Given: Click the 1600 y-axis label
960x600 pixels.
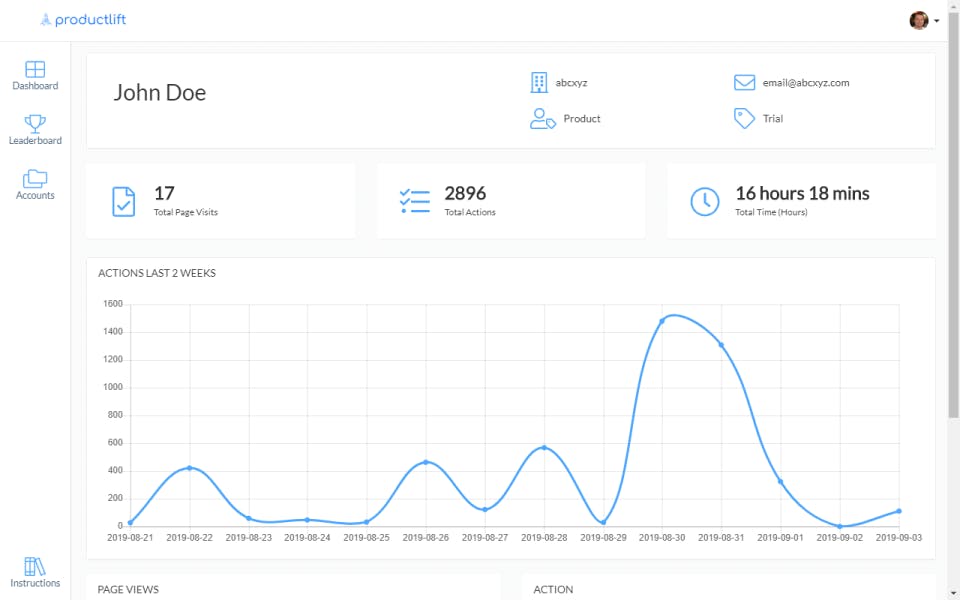Looking at the screenshot, I should [x=113, y=304].
